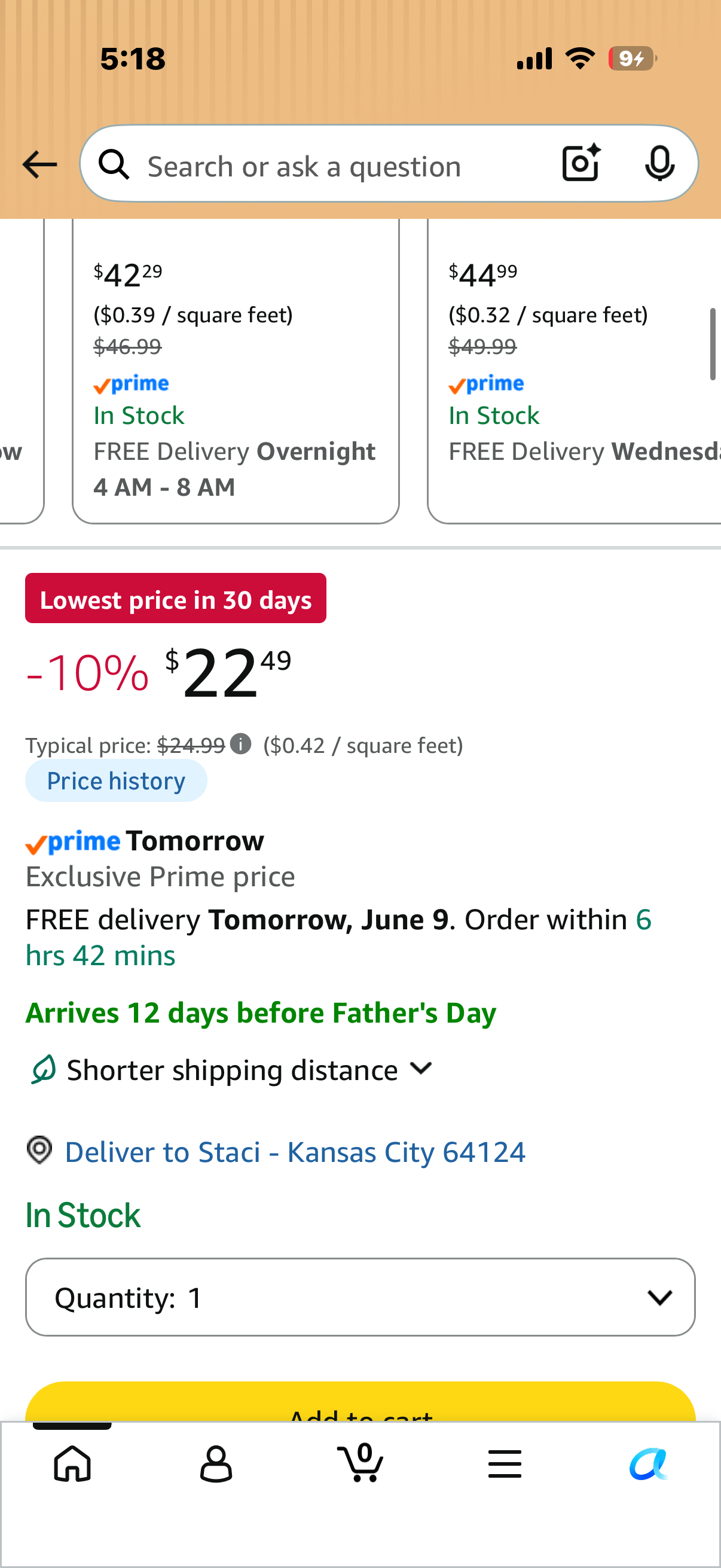Tap Deliver to Staci - Kansas City link

coord(295,1152)
